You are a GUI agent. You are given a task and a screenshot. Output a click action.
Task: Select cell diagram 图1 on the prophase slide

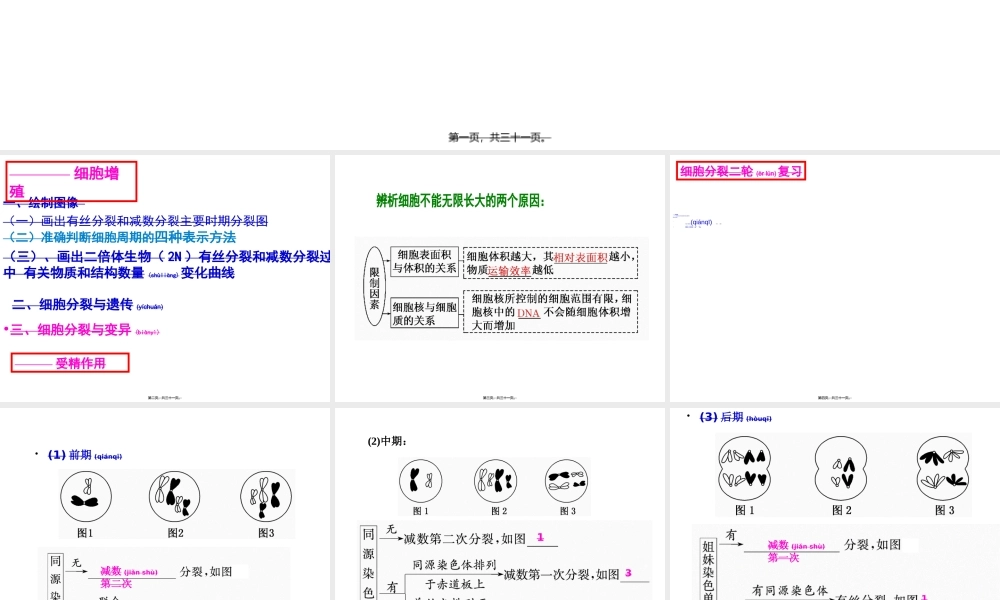coord(86,495)
